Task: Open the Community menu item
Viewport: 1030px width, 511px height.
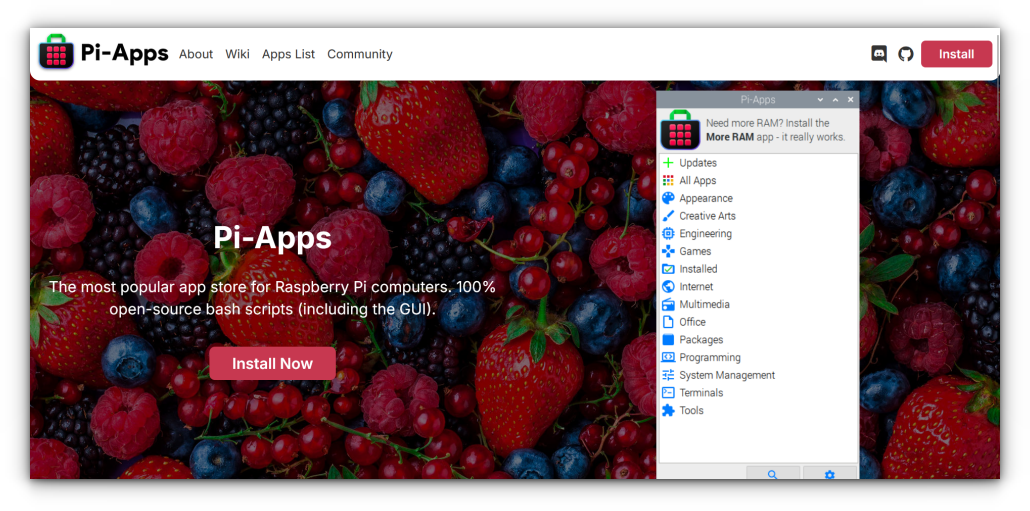Action: 359,54
